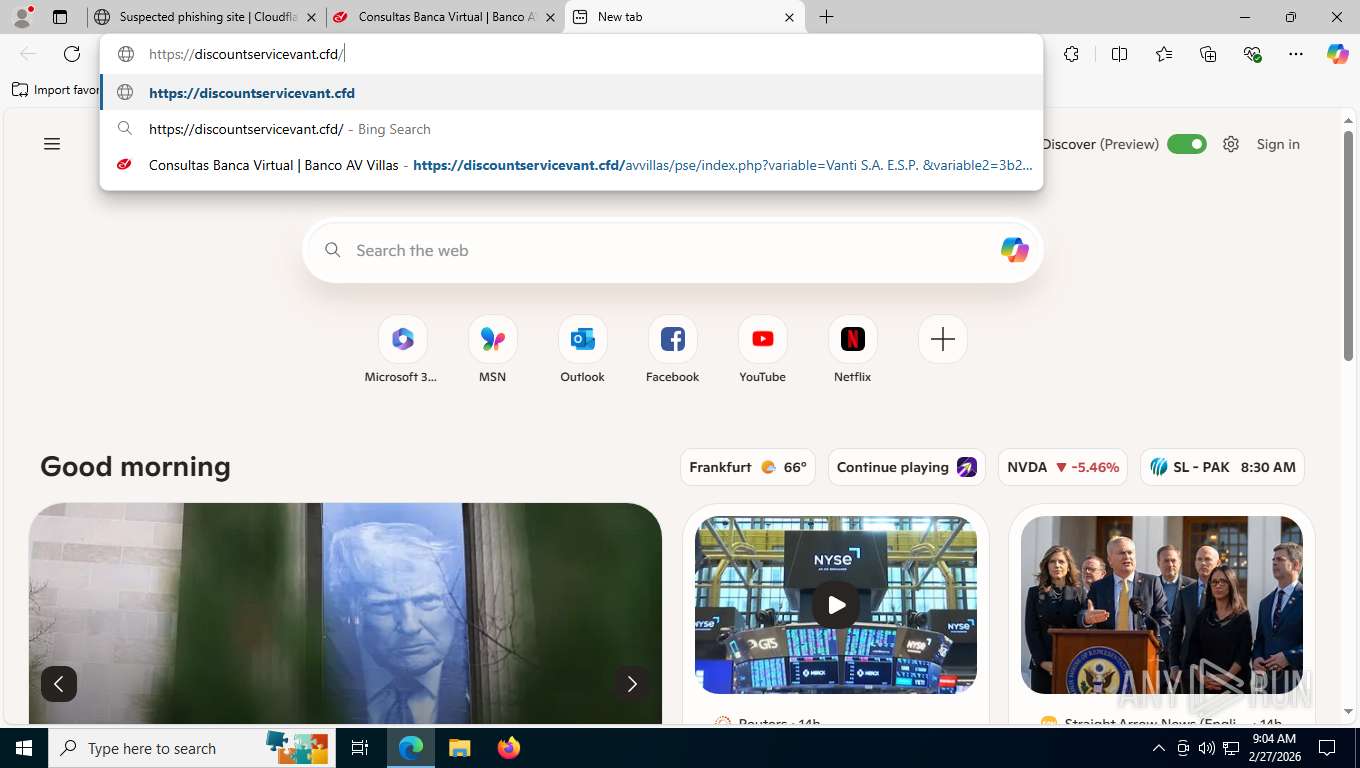Go to previous carousel story arrow
The height and width of the screenshot is (768, 1360).
[59, 684]
